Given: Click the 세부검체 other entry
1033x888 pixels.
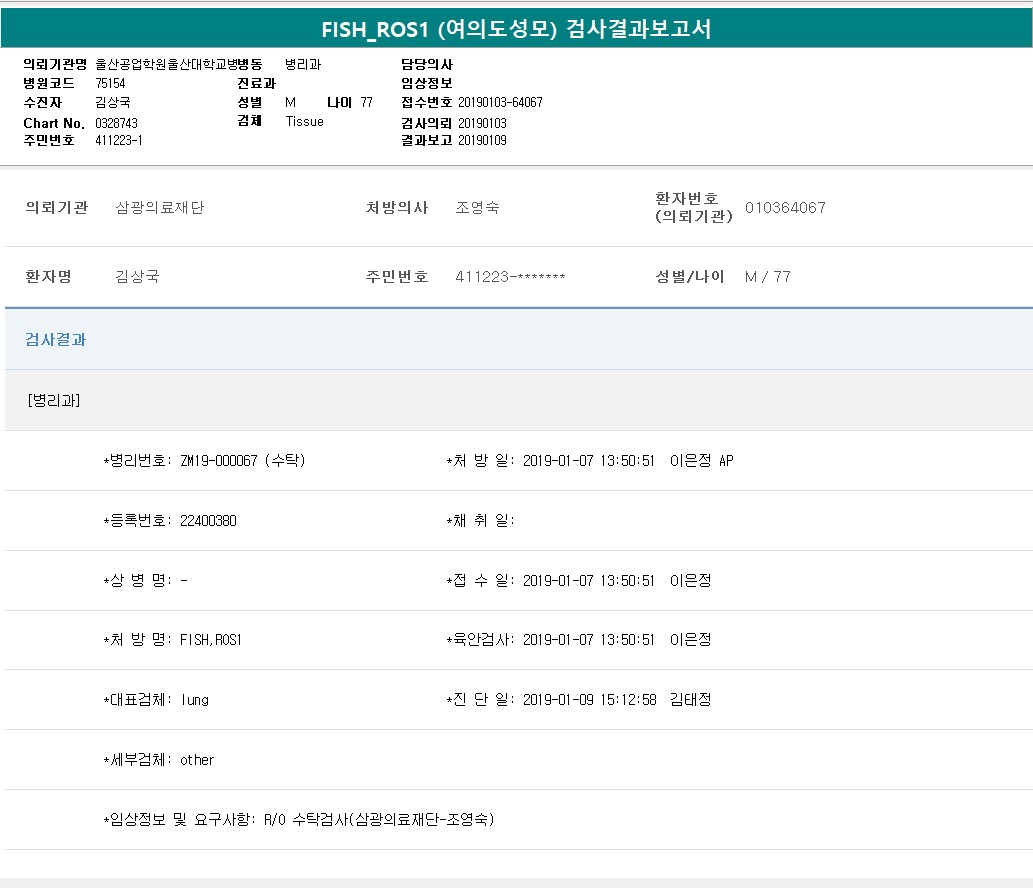Looking at the screenshot, I should (x=197, y=760).
